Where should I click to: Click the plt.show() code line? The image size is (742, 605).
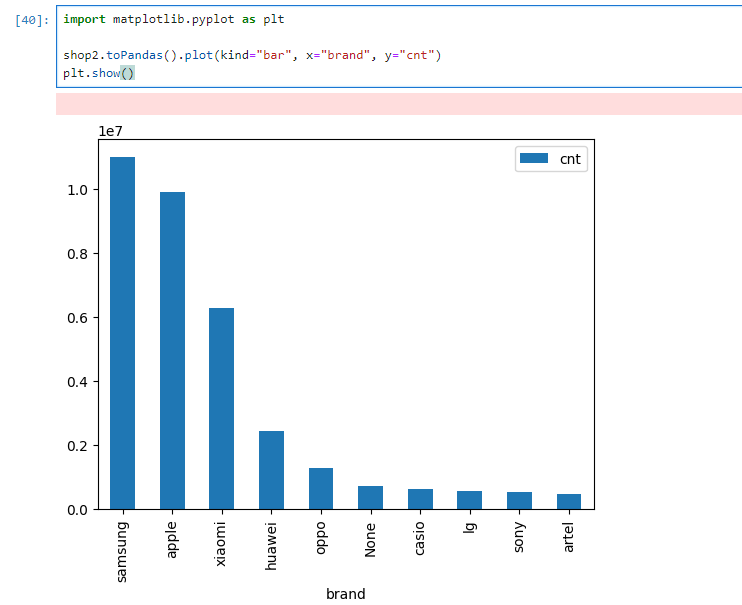click(x=99, y=73)
